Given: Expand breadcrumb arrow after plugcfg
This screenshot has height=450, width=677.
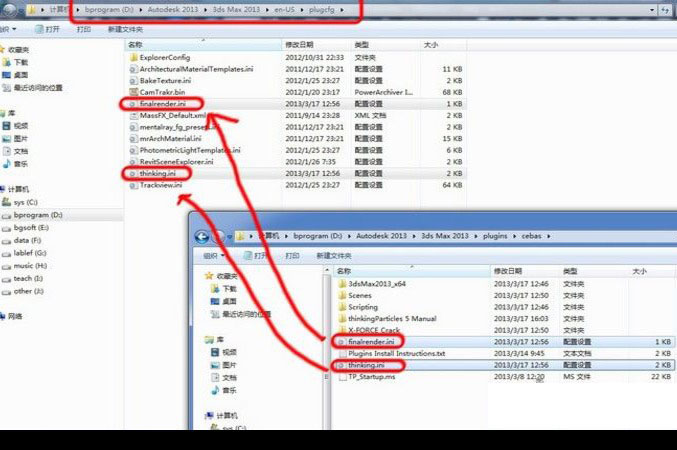Looking at the screenshot, I should (342, 10).
